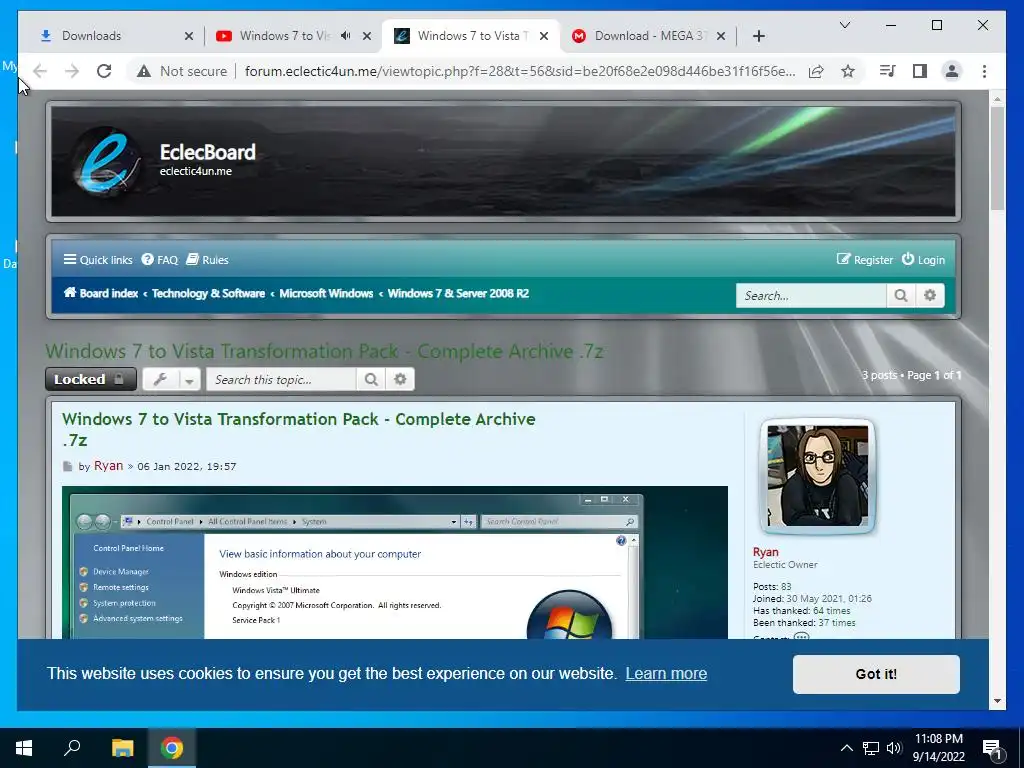The height and width of the screenshot is (768, 1024).
Task: Open the FAQ link
Action: [x=160, y=260]
